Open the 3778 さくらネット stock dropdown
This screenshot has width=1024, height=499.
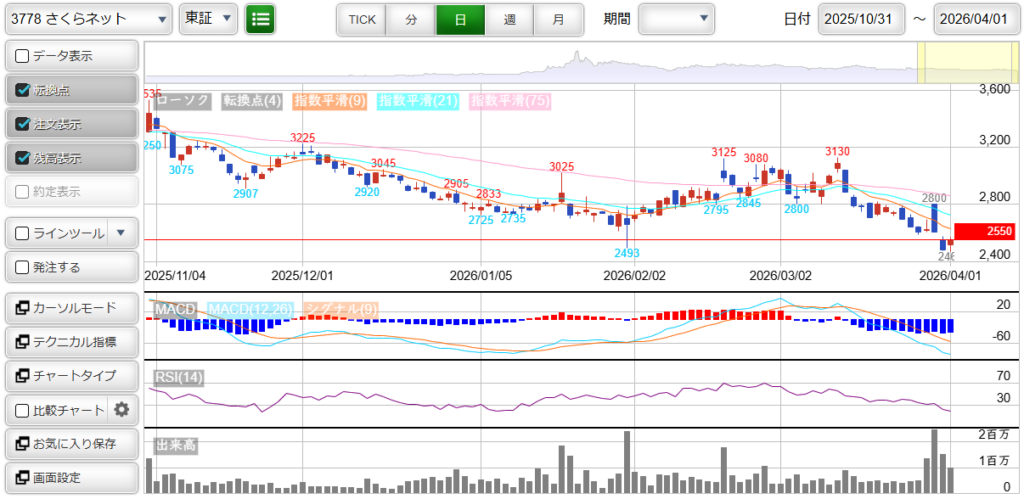click(88, 19)
